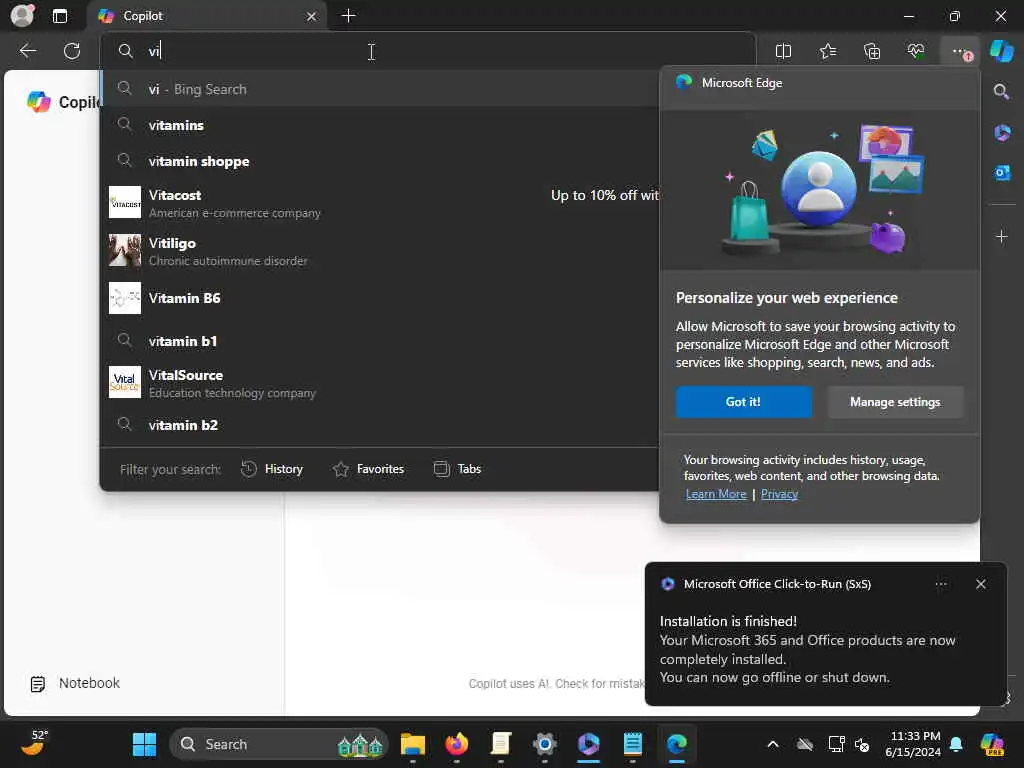Show hidden system tray icons

pos(773,744)
